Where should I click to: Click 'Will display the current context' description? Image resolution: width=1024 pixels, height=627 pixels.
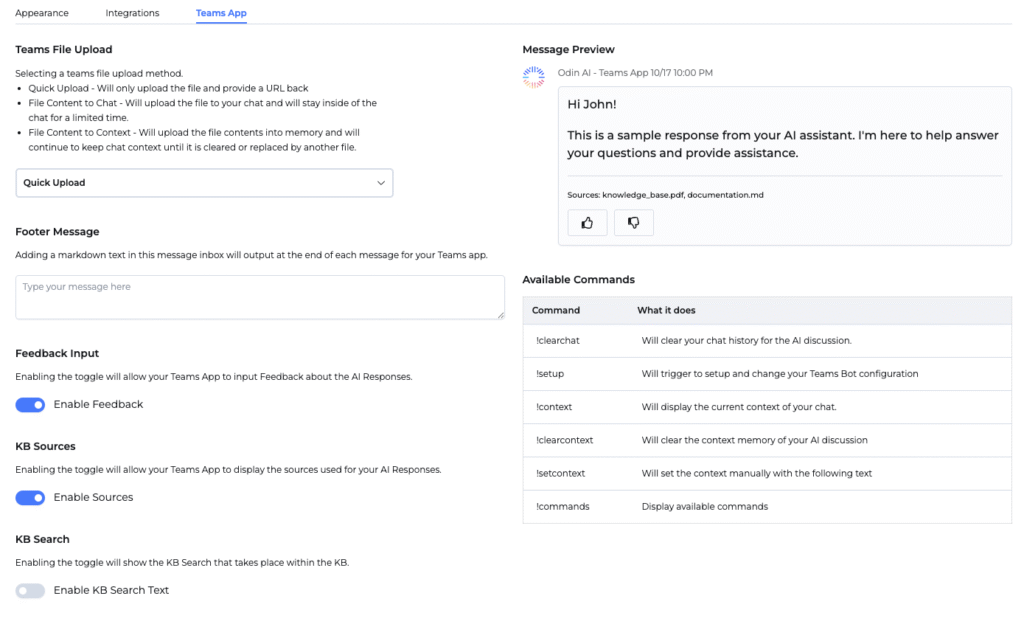739,407
